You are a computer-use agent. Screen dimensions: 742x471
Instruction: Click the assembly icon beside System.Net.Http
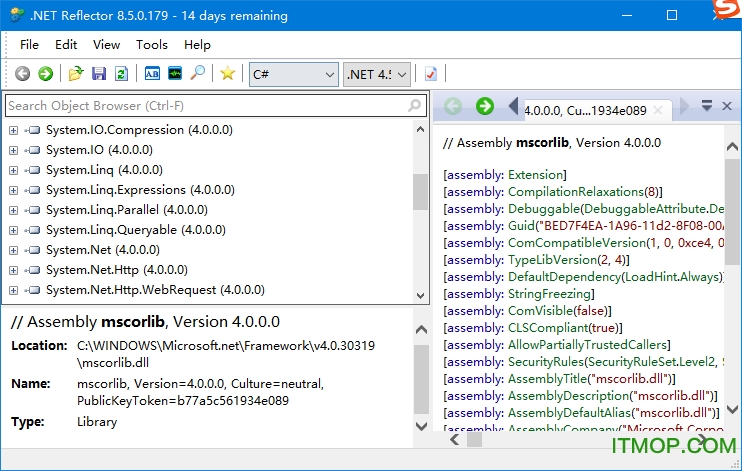pyautogui.click(x=33, y=270)
